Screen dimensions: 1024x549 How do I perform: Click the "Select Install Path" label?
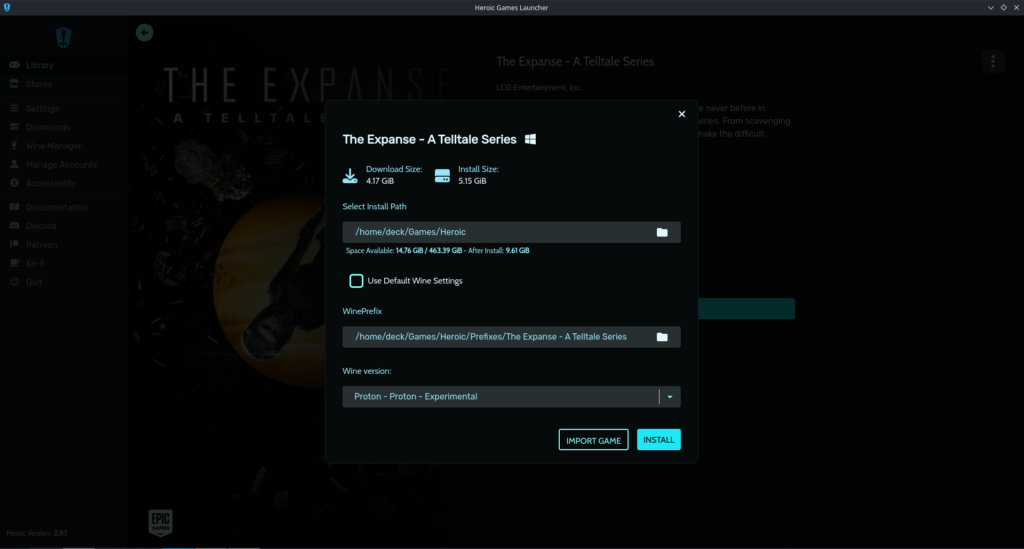[x=374, y=206]
